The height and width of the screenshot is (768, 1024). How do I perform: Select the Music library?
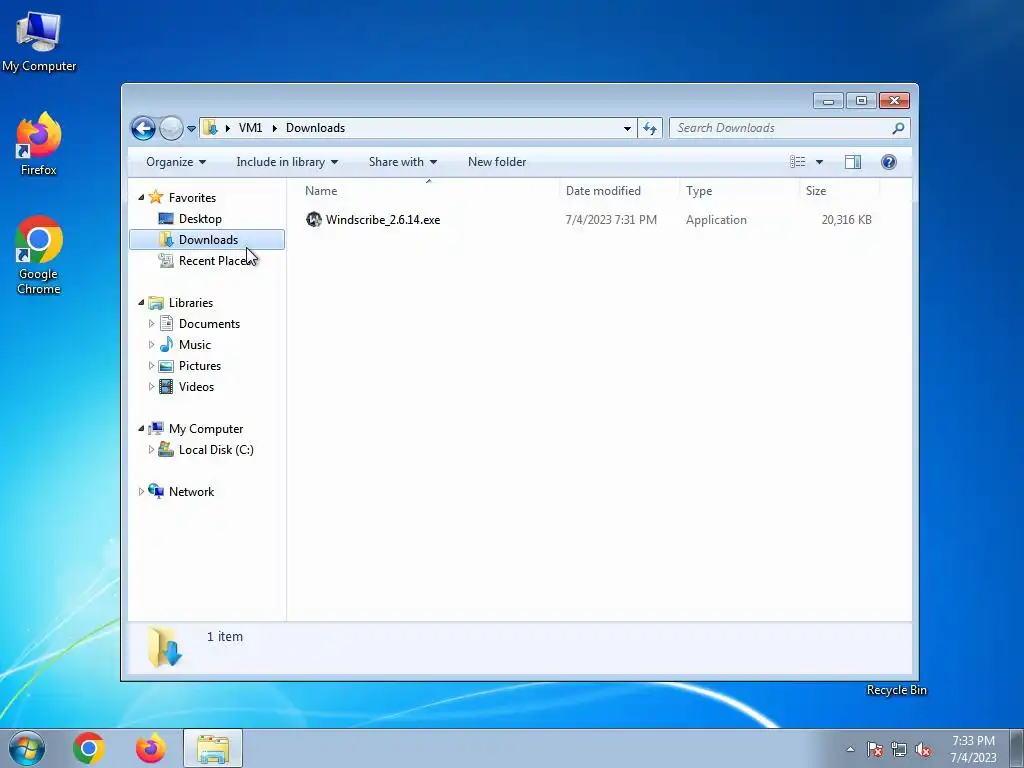tap(195, 344)
